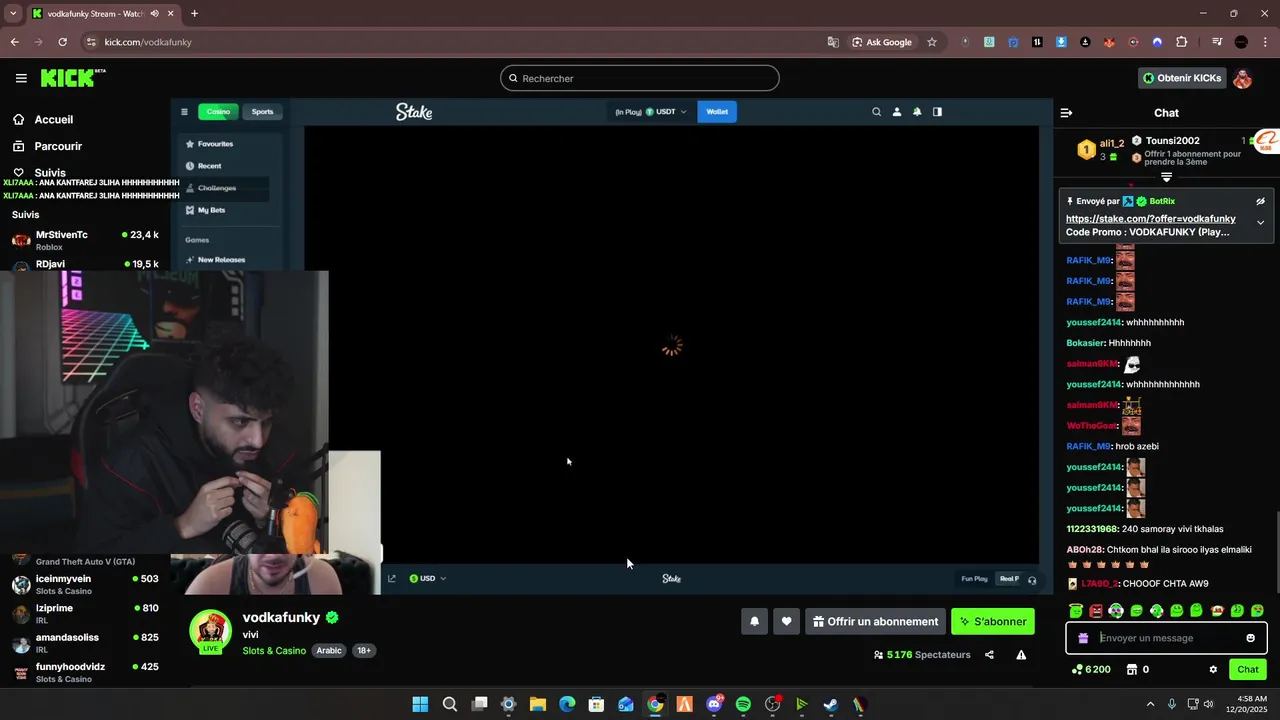
Task: Open funnyhoodvidz channel in sidebar
Action: 85,672
